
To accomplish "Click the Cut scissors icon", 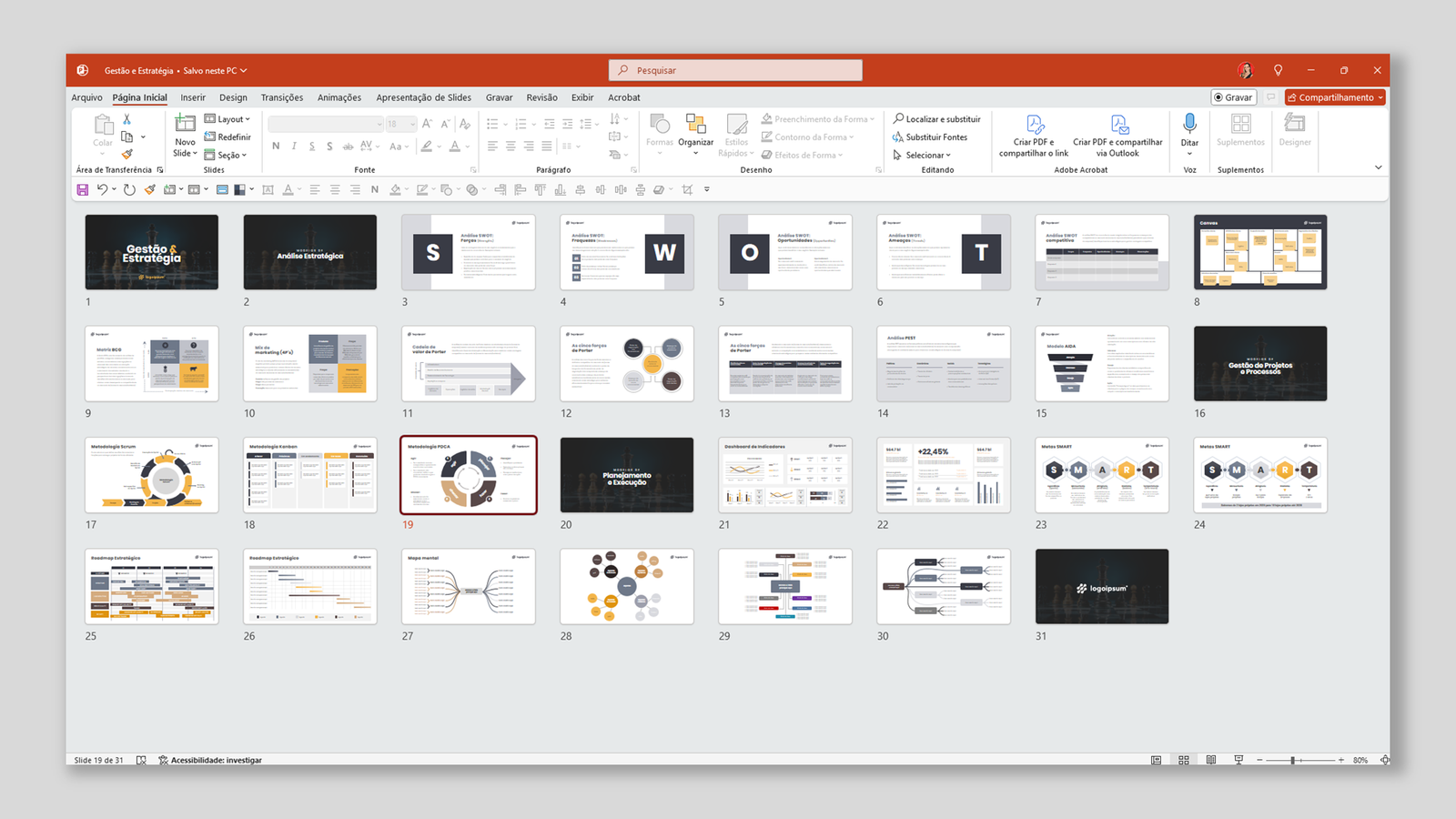I will pyautogui.click(x=126, y=119).
